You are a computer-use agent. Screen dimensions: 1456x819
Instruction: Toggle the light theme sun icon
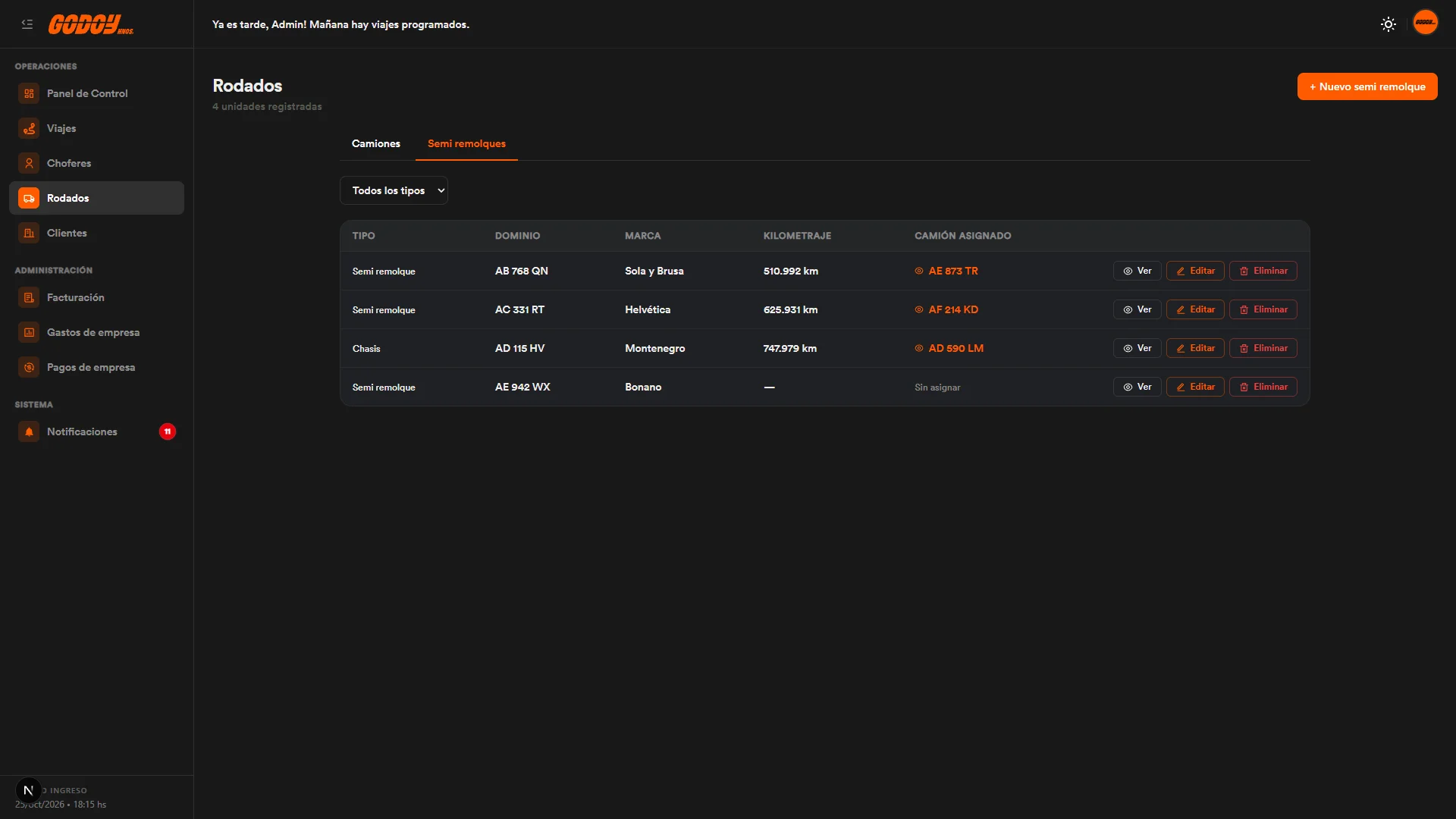1389,24
